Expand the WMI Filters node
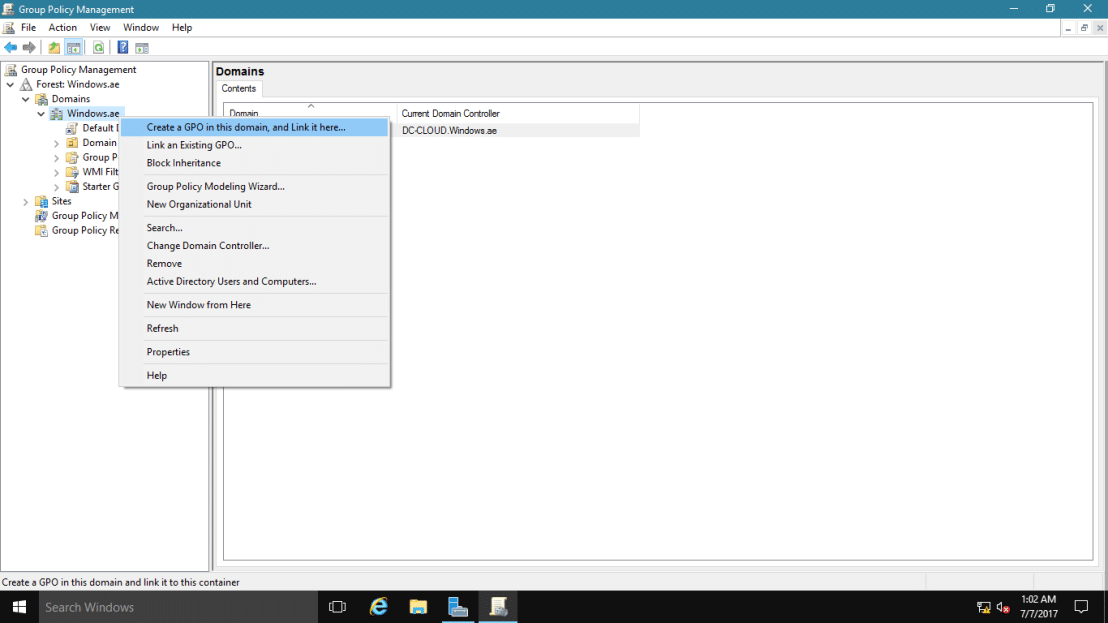 (x=57, y=172)
